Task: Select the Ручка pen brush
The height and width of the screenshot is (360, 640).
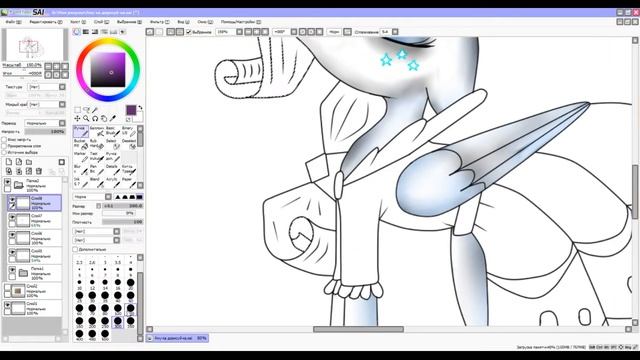Action: 81,131
